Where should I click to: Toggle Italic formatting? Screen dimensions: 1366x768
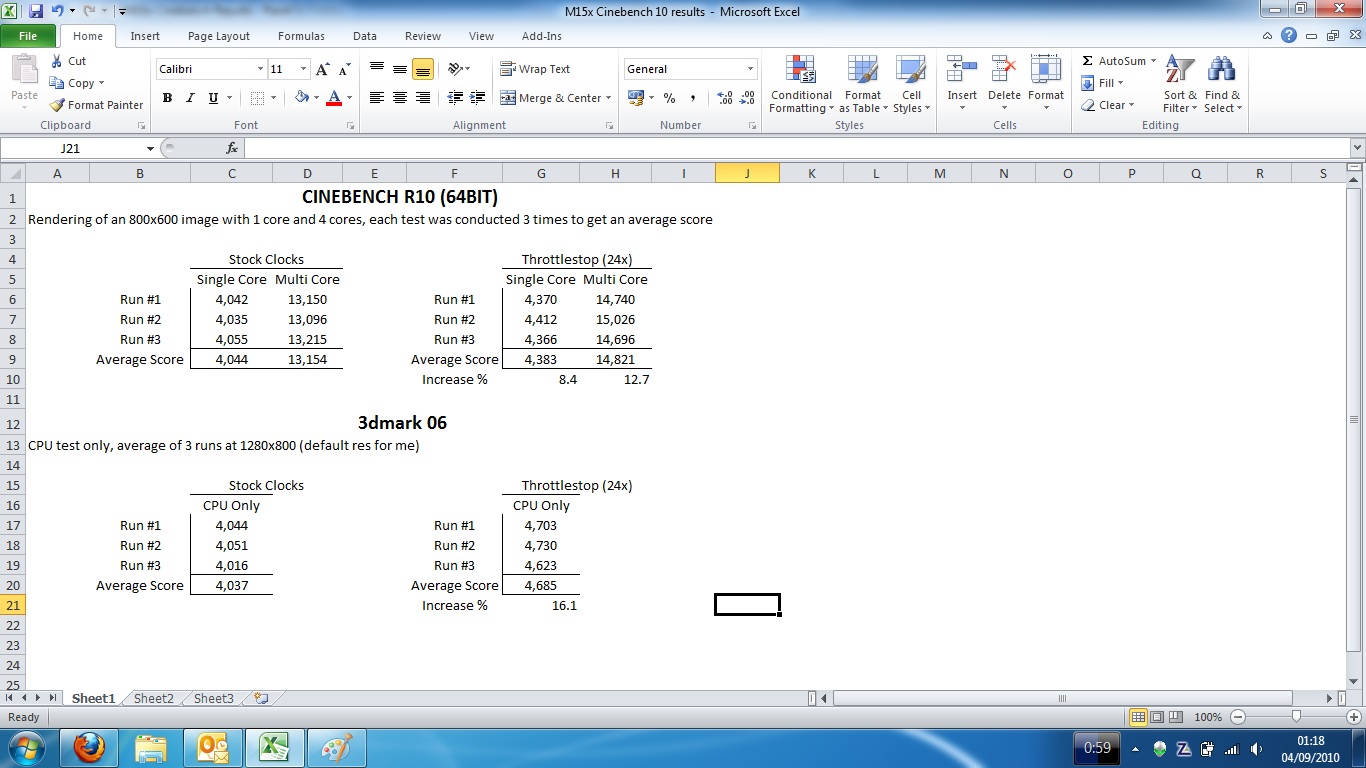tap(190, 98)
